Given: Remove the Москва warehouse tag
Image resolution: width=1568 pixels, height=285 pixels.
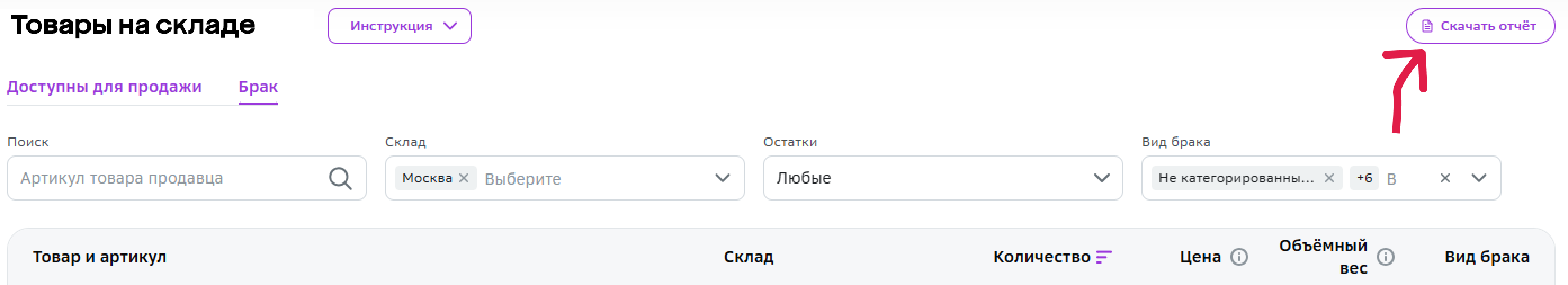Looking at the screenshot, I should 464,178.
